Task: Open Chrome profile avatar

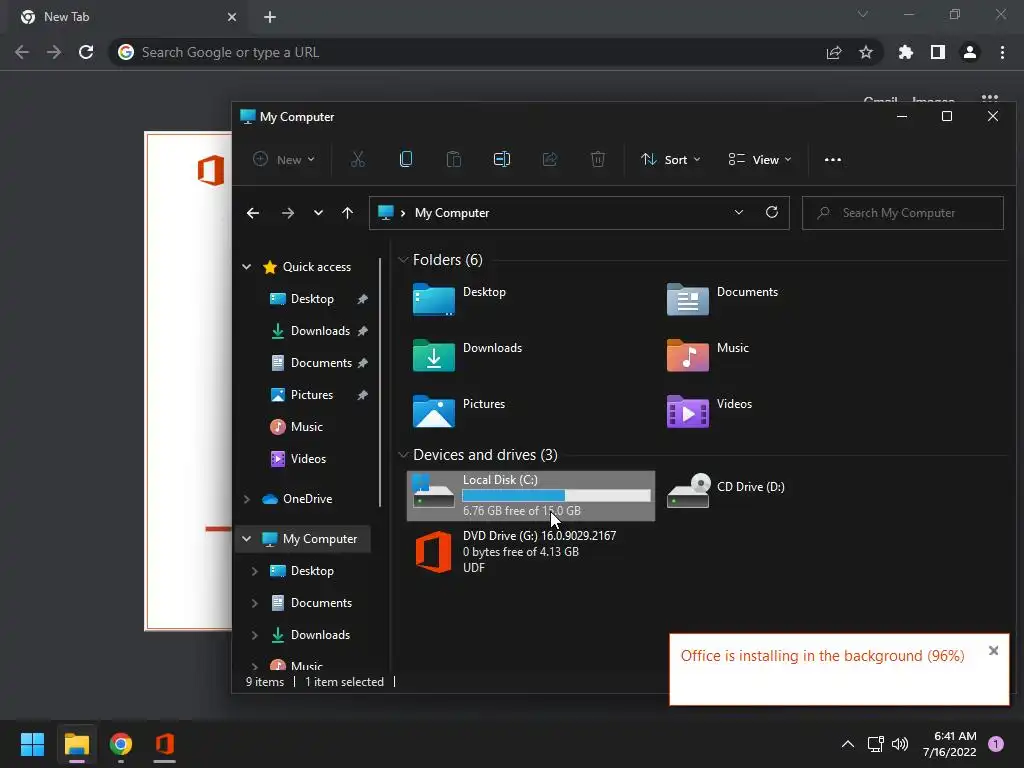Action: click(970, 52)
